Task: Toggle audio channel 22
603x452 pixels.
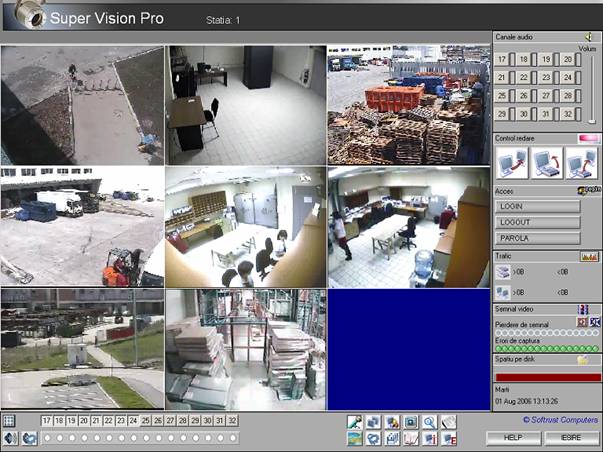Action: [525, 77]
